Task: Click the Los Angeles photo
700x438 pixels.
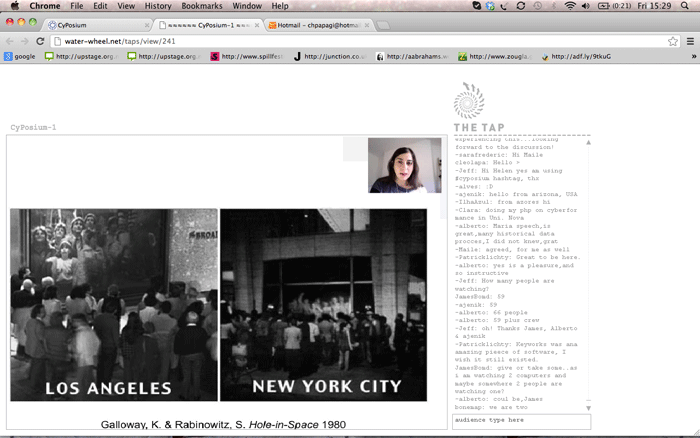Action: [x=114, y=305]
